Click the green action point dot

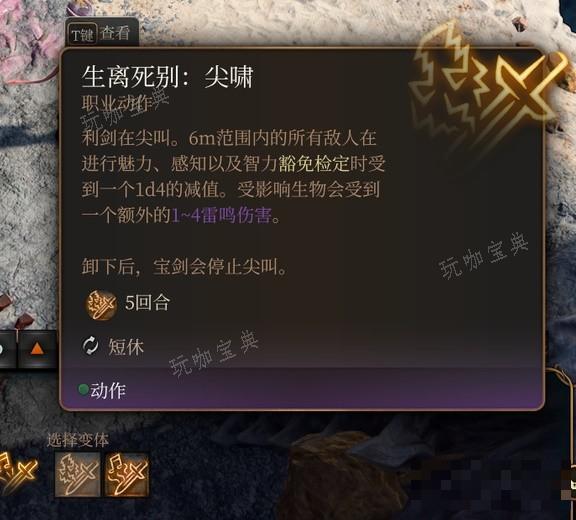83,389
